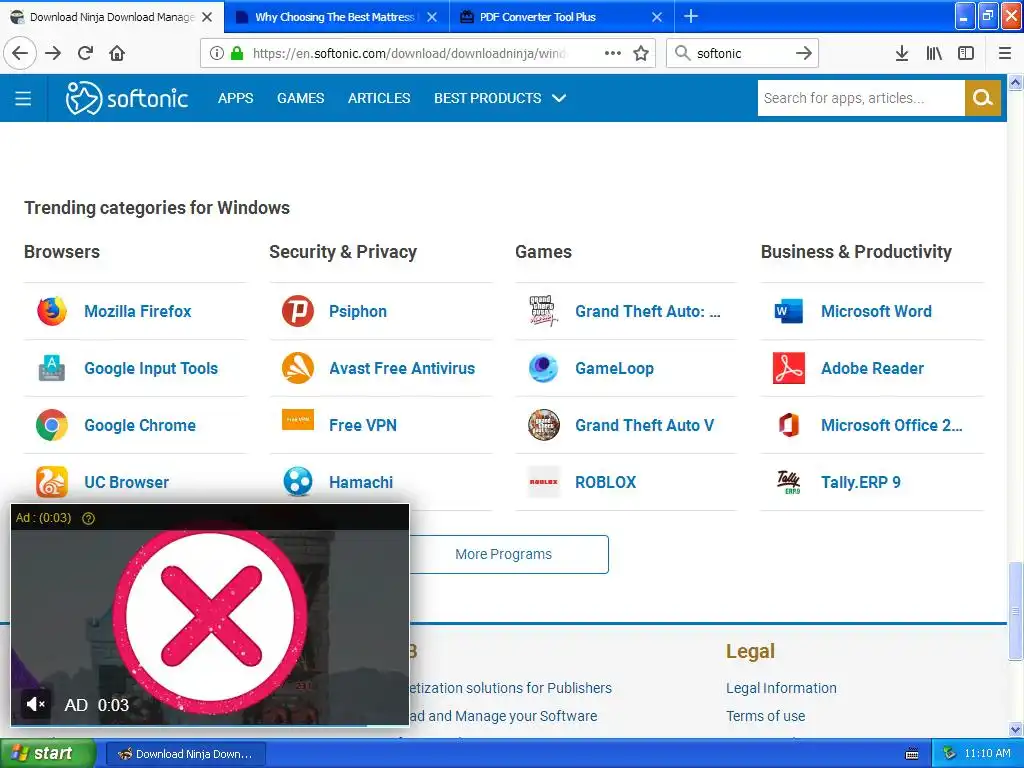
Task: Click the Google Input Tools icon
Action: coord(52,368)
